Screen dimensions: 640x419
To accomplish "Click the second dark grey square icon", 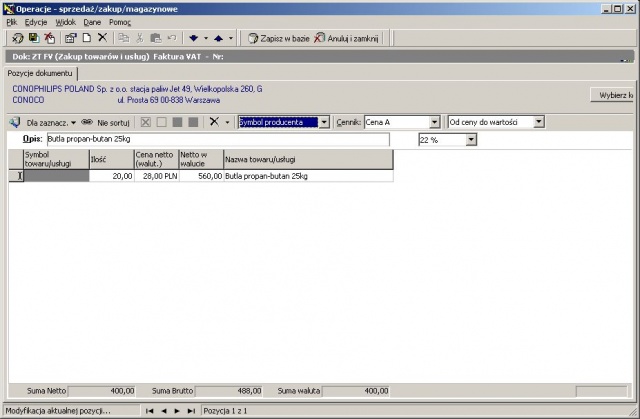I will coord(193,122).
